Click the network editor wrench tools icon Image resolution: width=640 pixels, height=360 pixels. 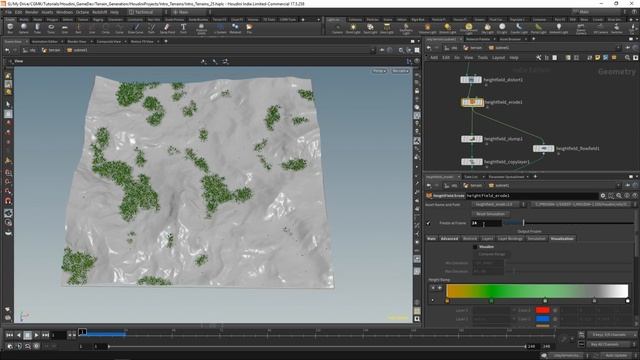(539, 58)
